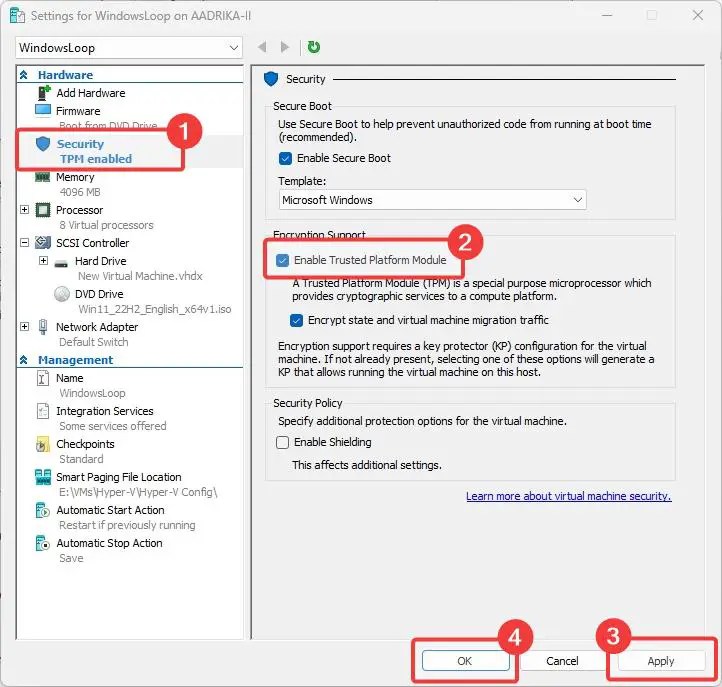Click the Win11_22H2_English_x64v1.iso text

coord(155,309)
